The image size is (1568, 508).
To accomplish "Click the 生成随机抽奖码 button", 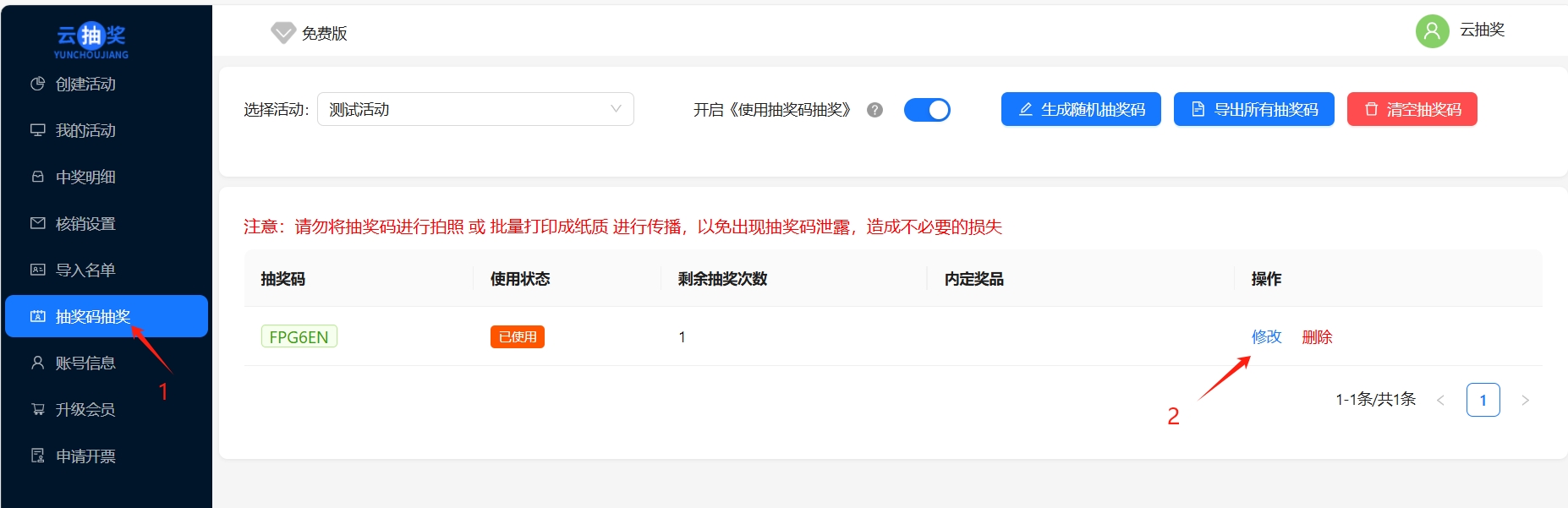I will coord(1081,109).
